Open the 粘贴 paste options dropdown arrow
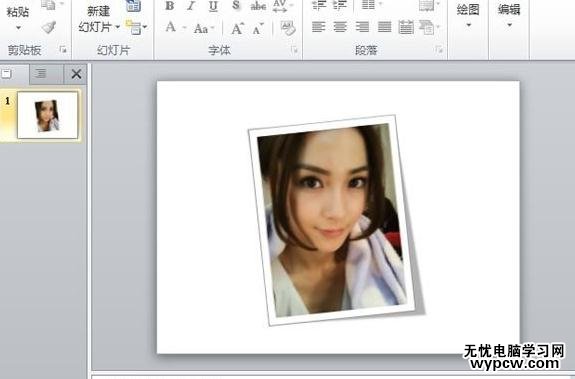Screen dimensions: 575x379 [x=18, y=27]
